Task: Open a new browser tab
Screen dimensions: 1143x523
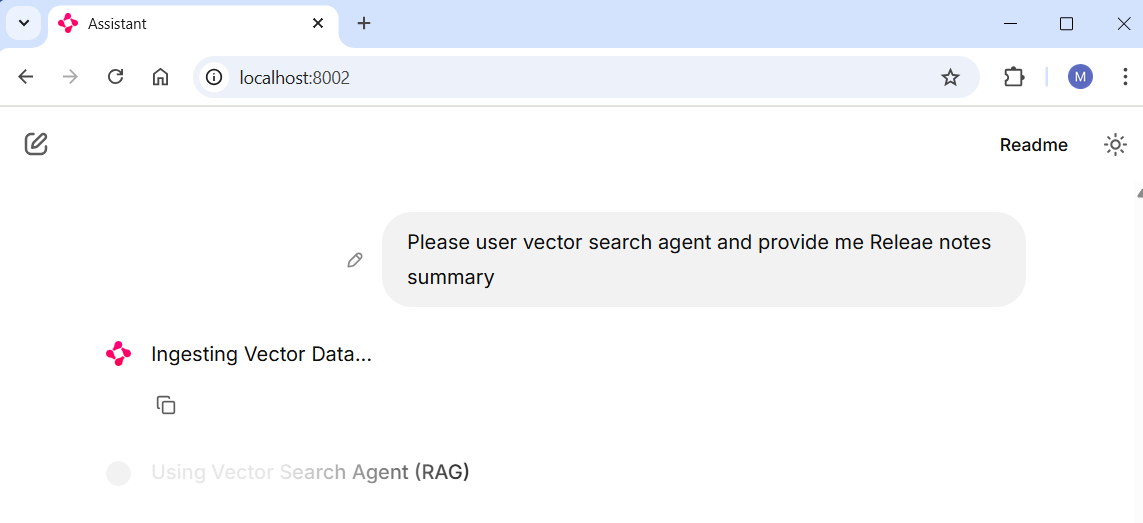Action: coord(364,23)
